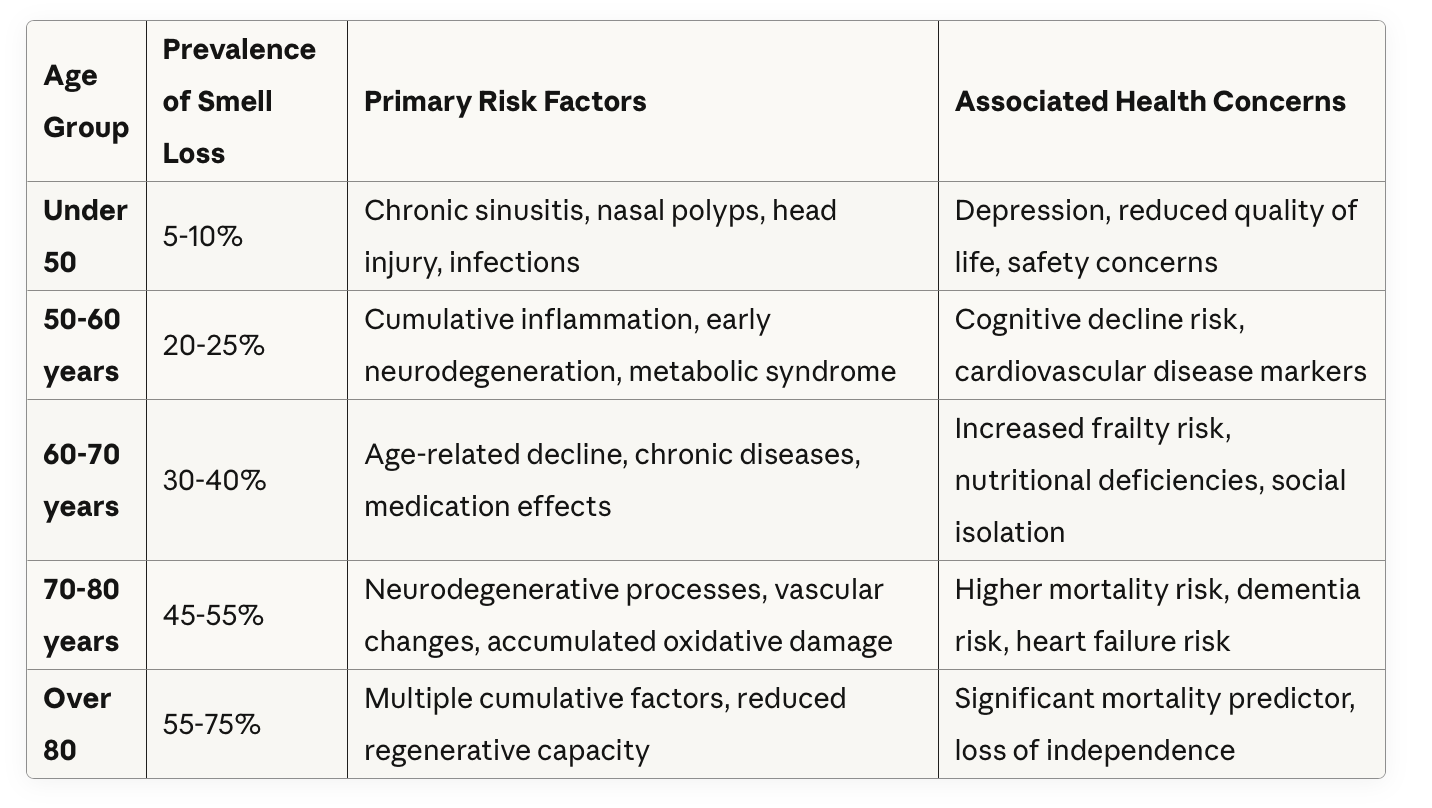Select the "30-40%" prevalence value

pos(215,481)
